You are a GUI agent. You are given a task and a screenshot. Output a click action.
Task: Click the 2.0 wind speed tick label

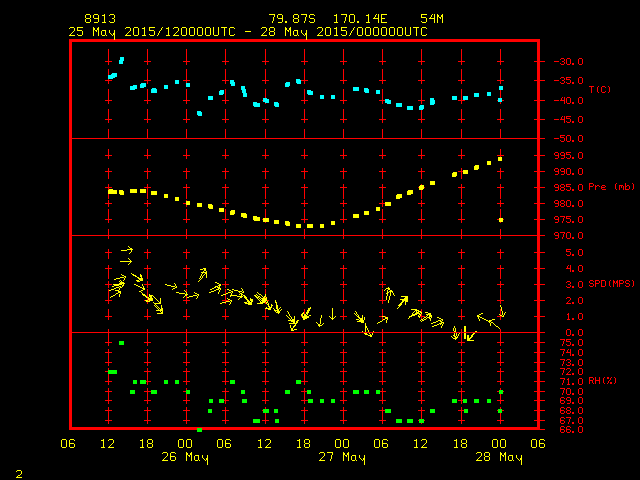point(574,301)
